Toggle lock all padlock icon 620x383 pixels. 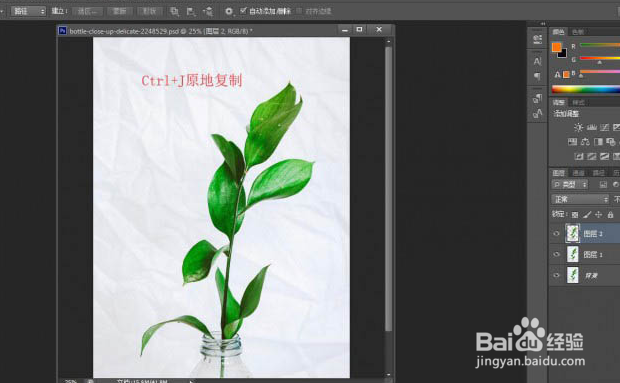(x=611, y=215)
